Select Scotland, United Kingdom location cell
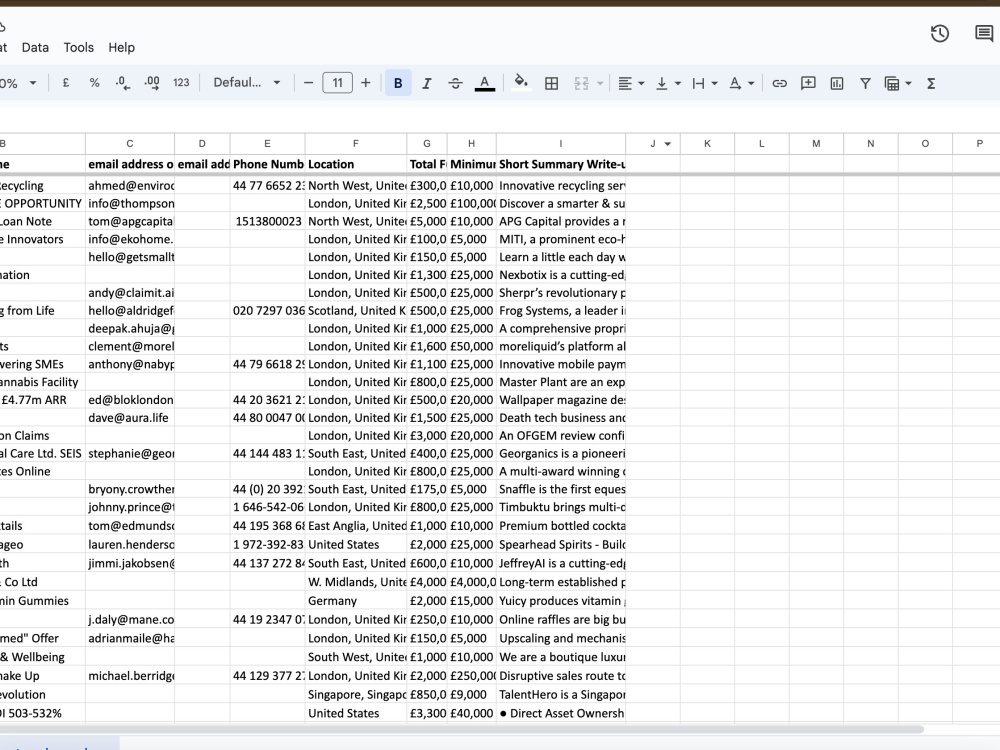This screenshot has width=1000, height=750. (x=356, y=311)
